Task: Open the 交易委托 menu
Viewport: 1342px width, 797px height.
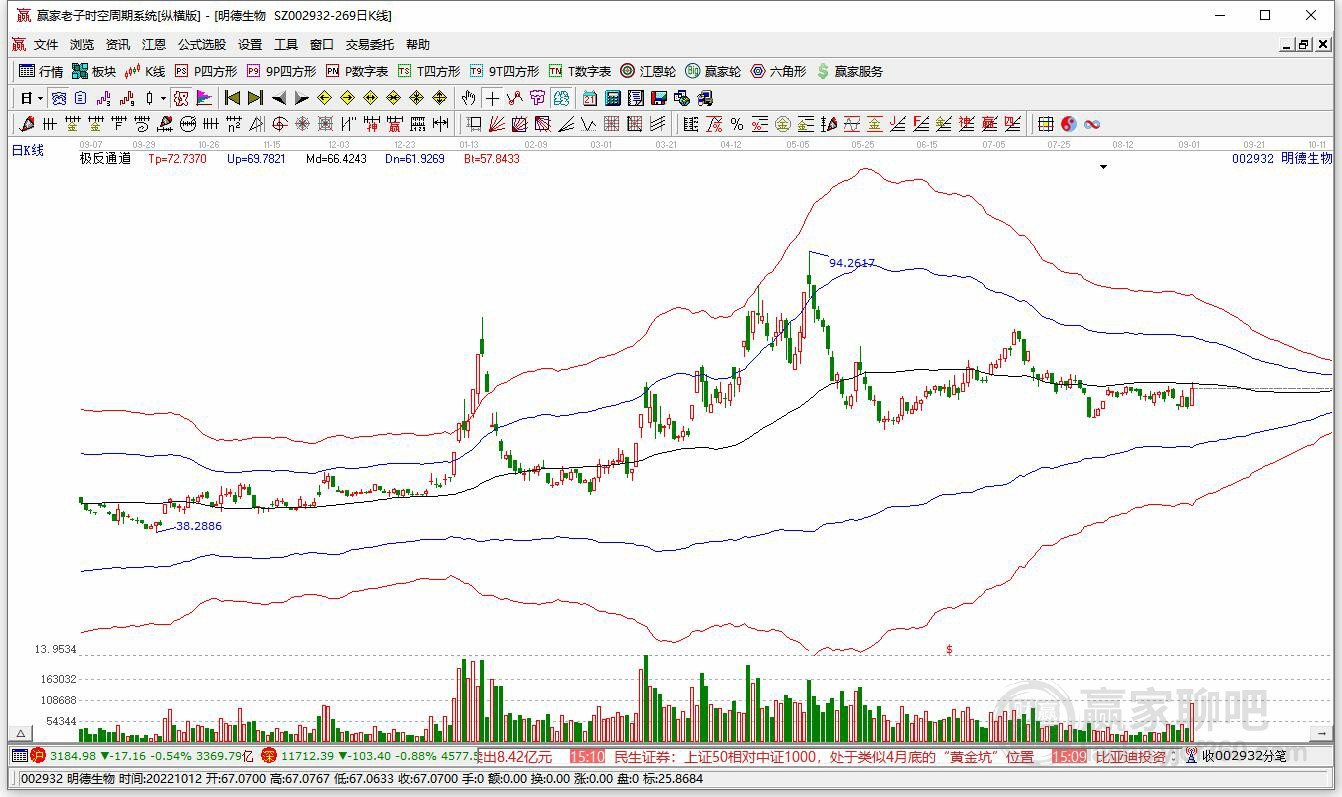Action: click(370, 45)
